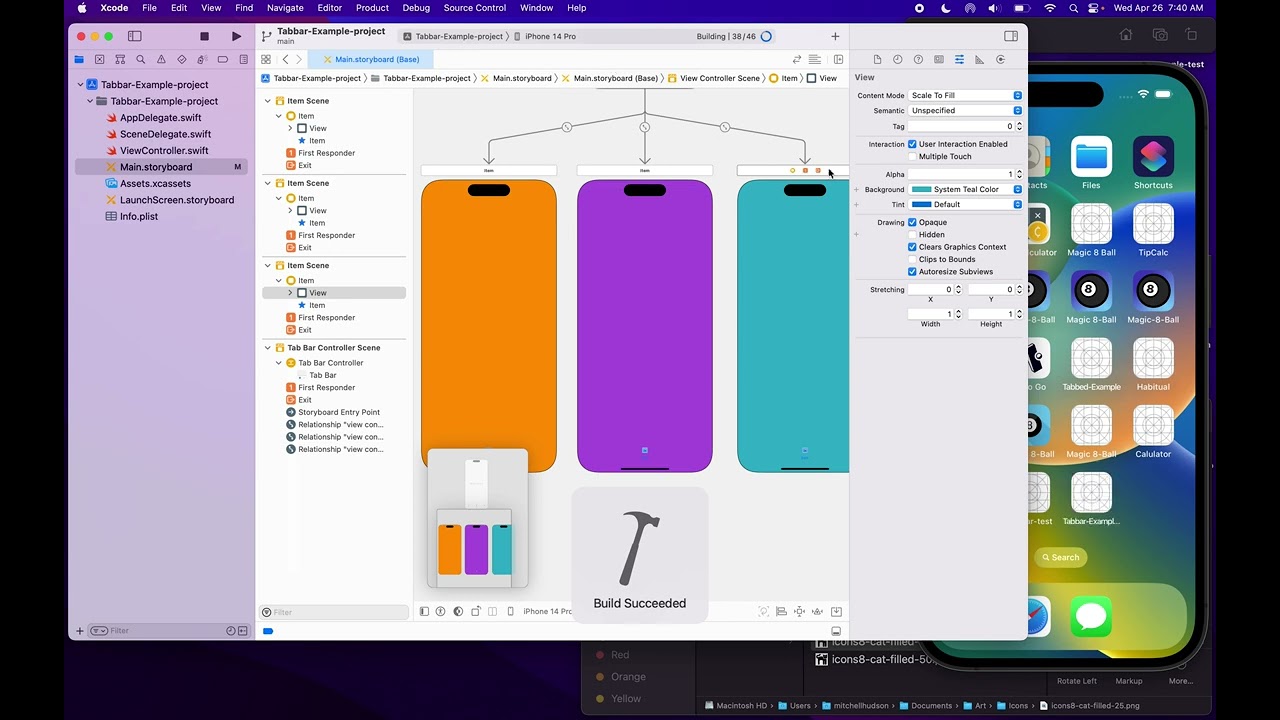
Task: Stop the running build
Action: coord(204,36)
